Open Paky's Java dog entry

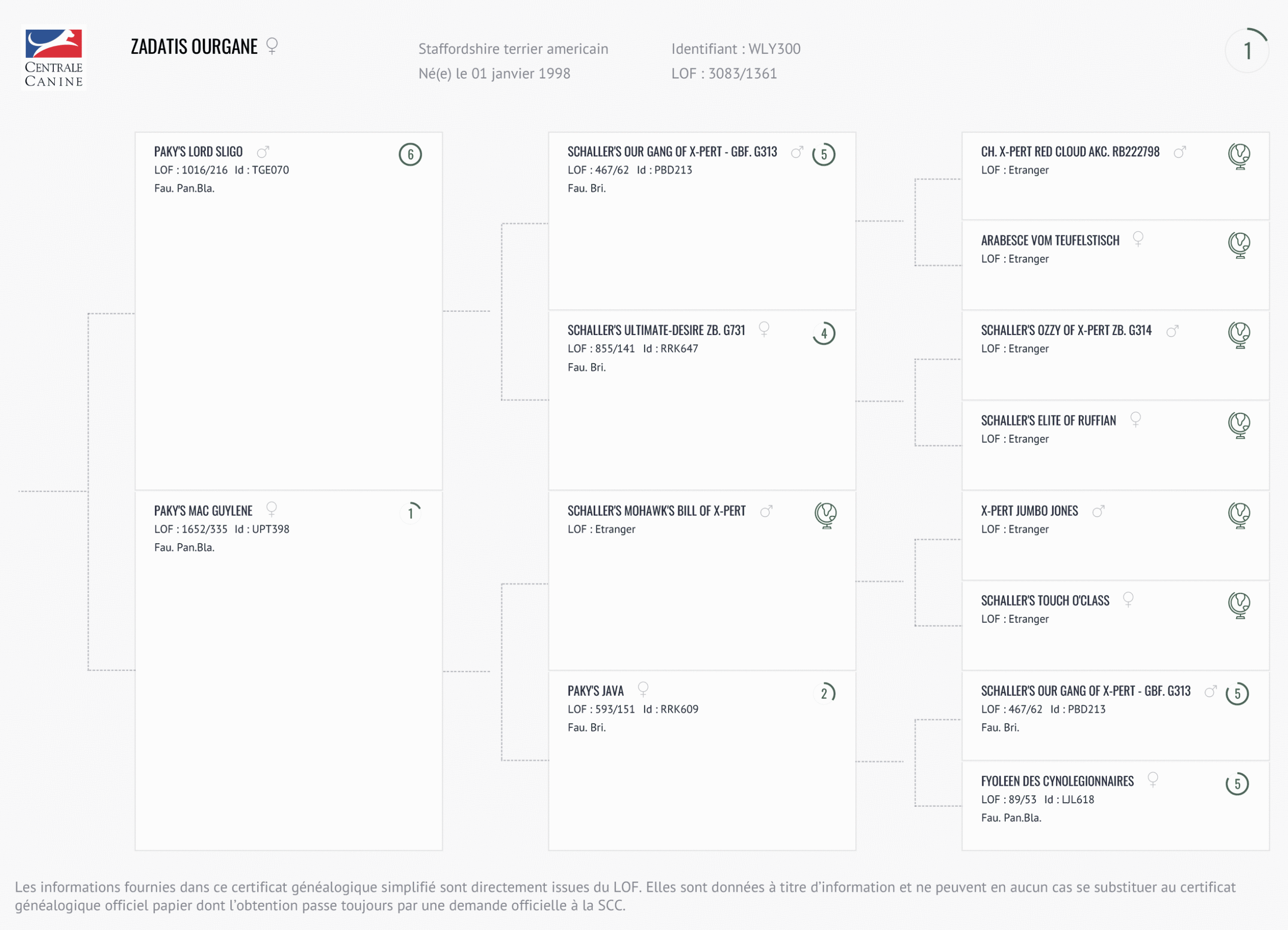click(x=595, y=691)
